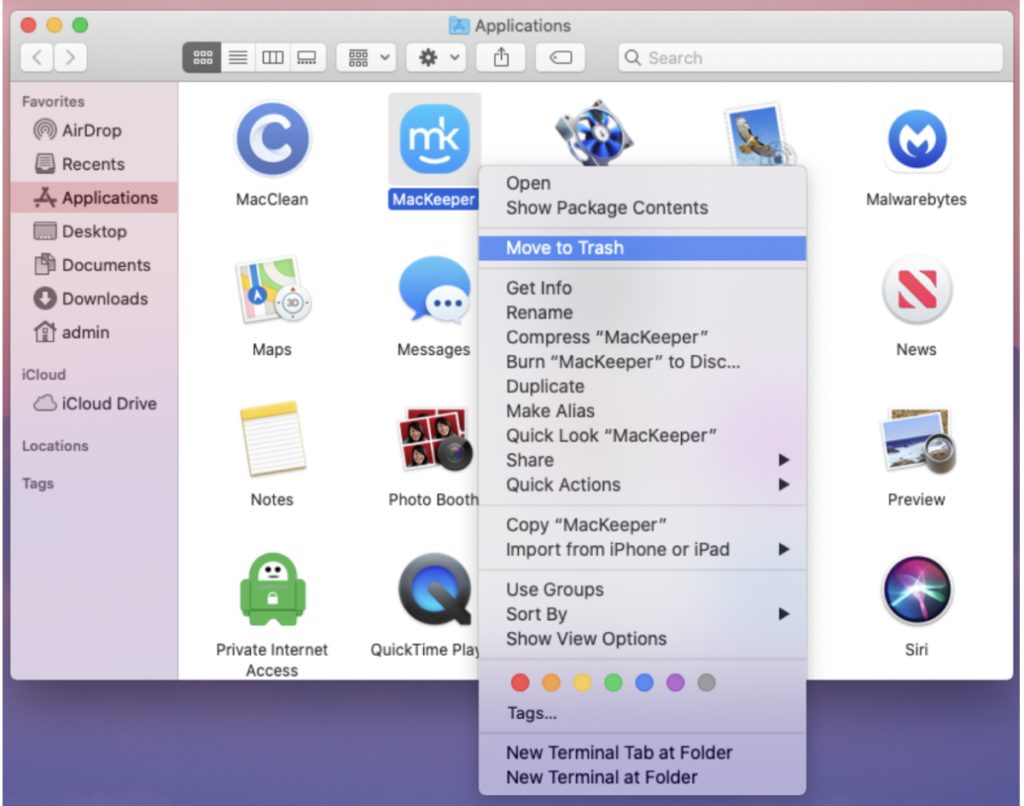The height and width of the screenshot is (806, 1024).
Task: Click the Edit Tags toolbar button
Action: coord(560,57)
